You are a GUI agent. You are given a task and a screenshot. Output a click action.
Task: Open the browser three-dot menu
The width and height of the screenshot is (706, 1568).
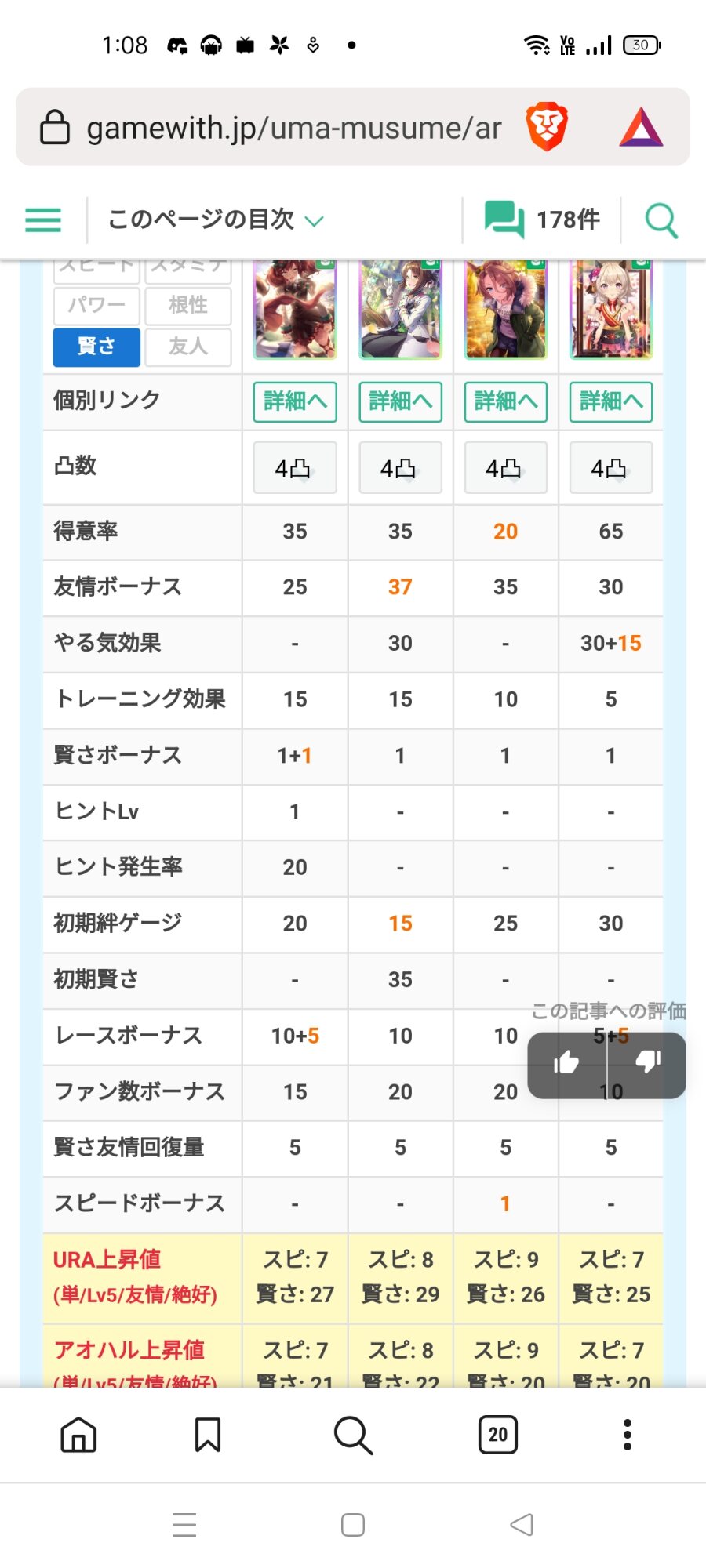[x=627, y=1435]
